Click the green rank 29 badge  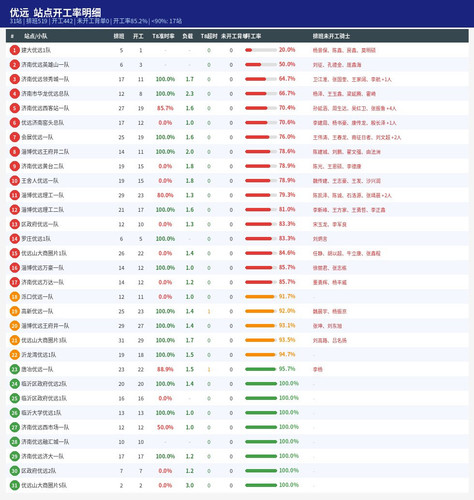pyautogui.click(x=14, y=456)
